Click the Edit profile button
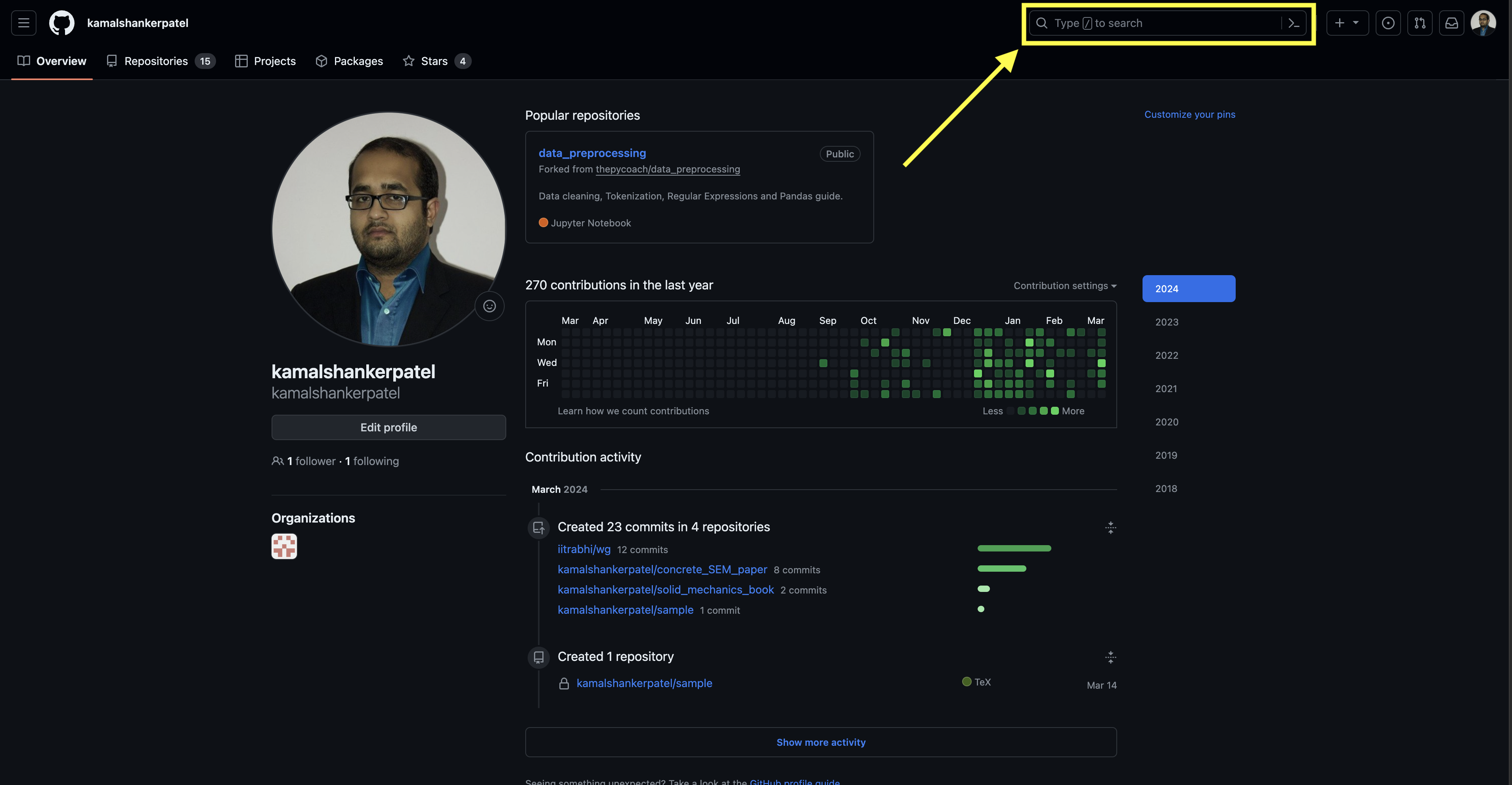This screenshot has width=1512, height=785. 389,427
